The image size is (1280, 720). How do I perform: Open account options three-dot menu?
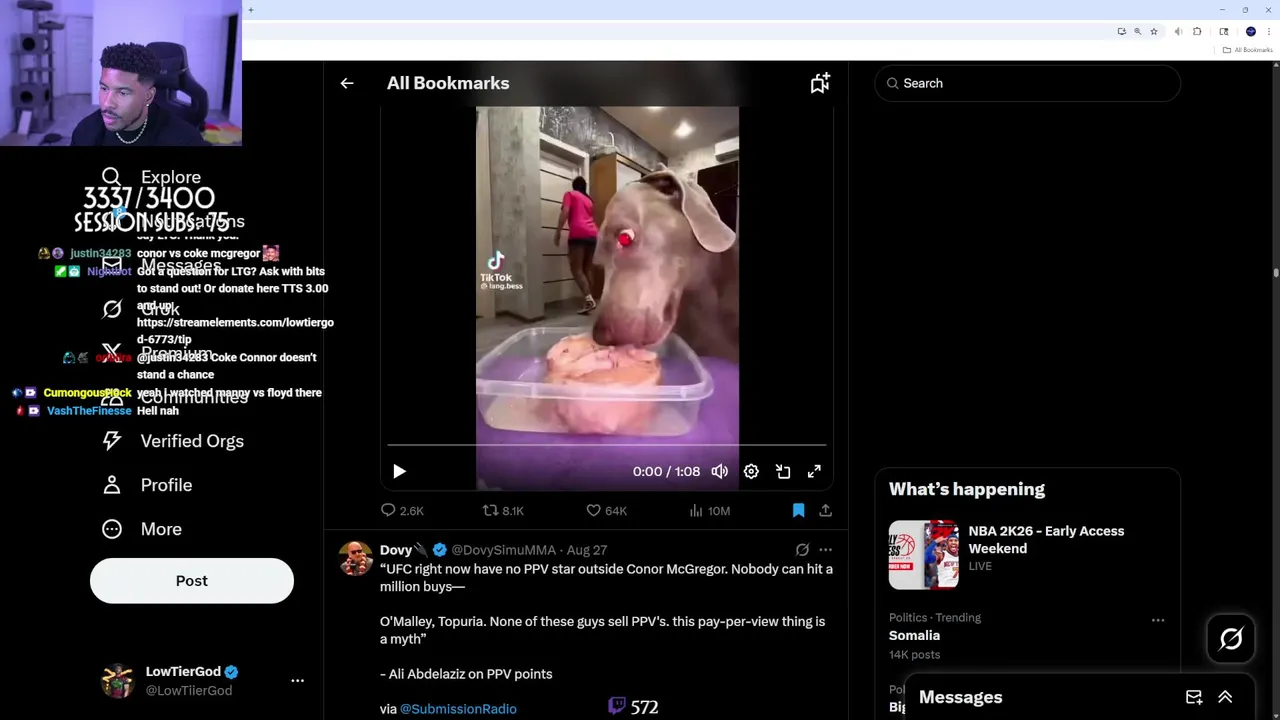(x=297, y=681)
